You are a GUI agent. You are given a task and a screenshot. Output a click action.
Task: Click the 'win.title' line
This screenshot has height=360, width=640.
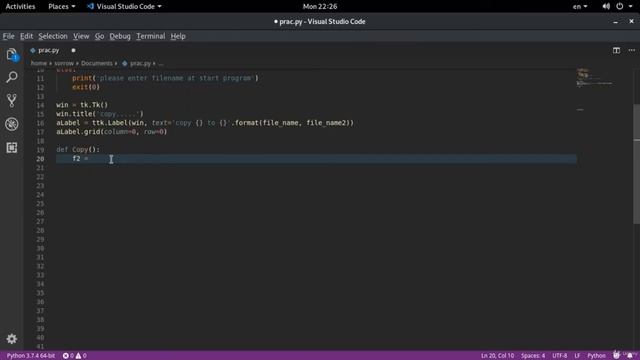[100, 114]
